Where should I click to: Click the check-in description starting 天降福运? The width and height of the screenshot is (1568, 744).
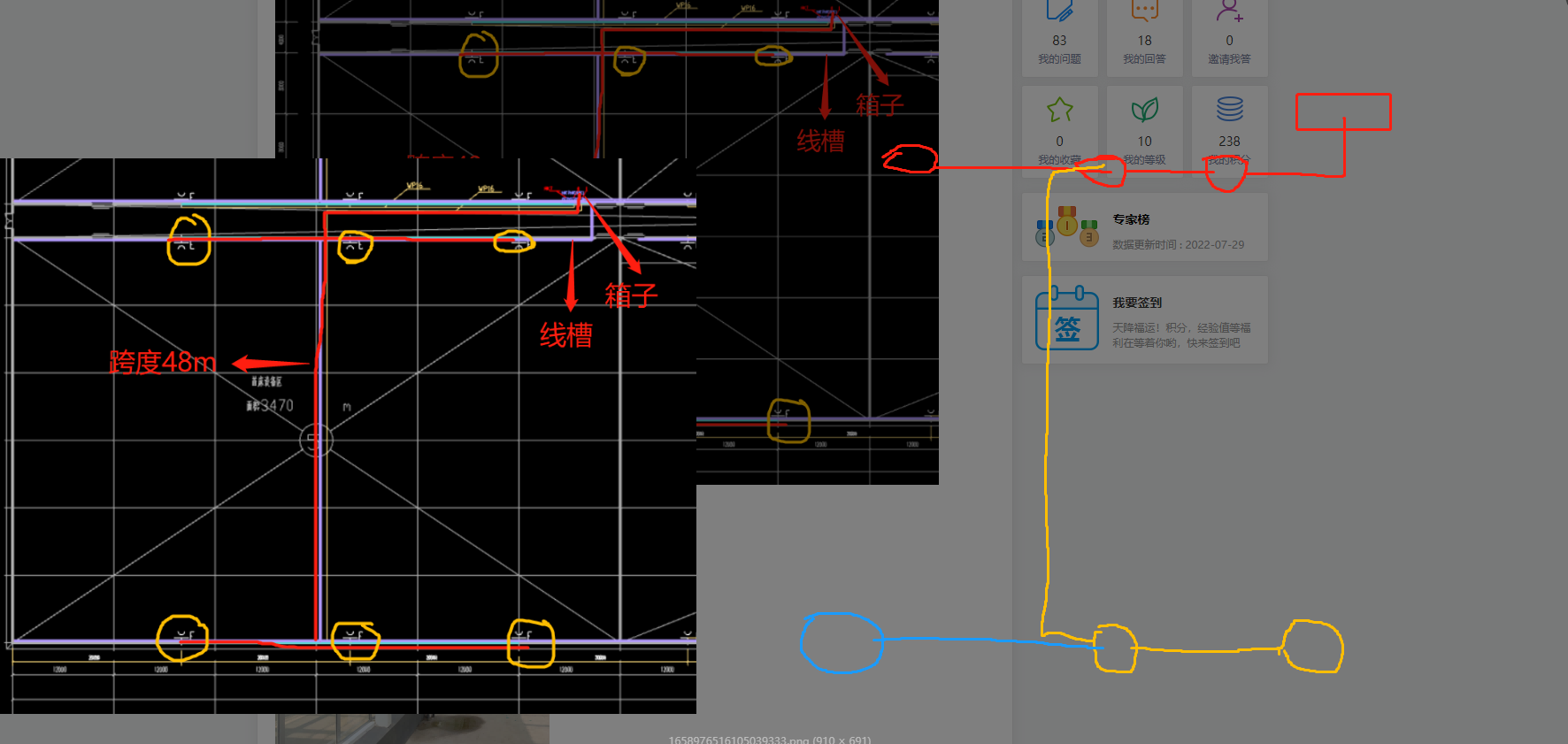coord(1181,335)
